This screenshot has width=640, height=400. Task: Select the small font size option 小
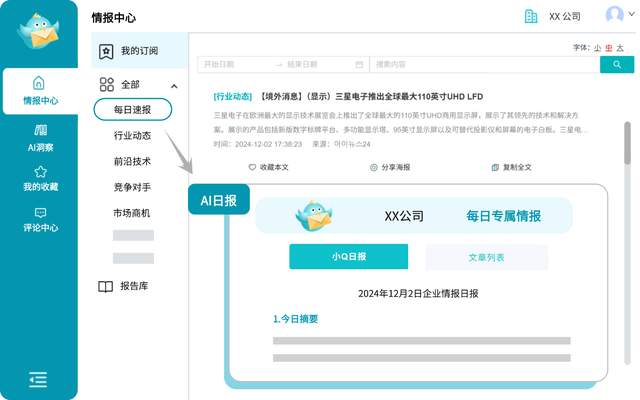coord(597,47)
